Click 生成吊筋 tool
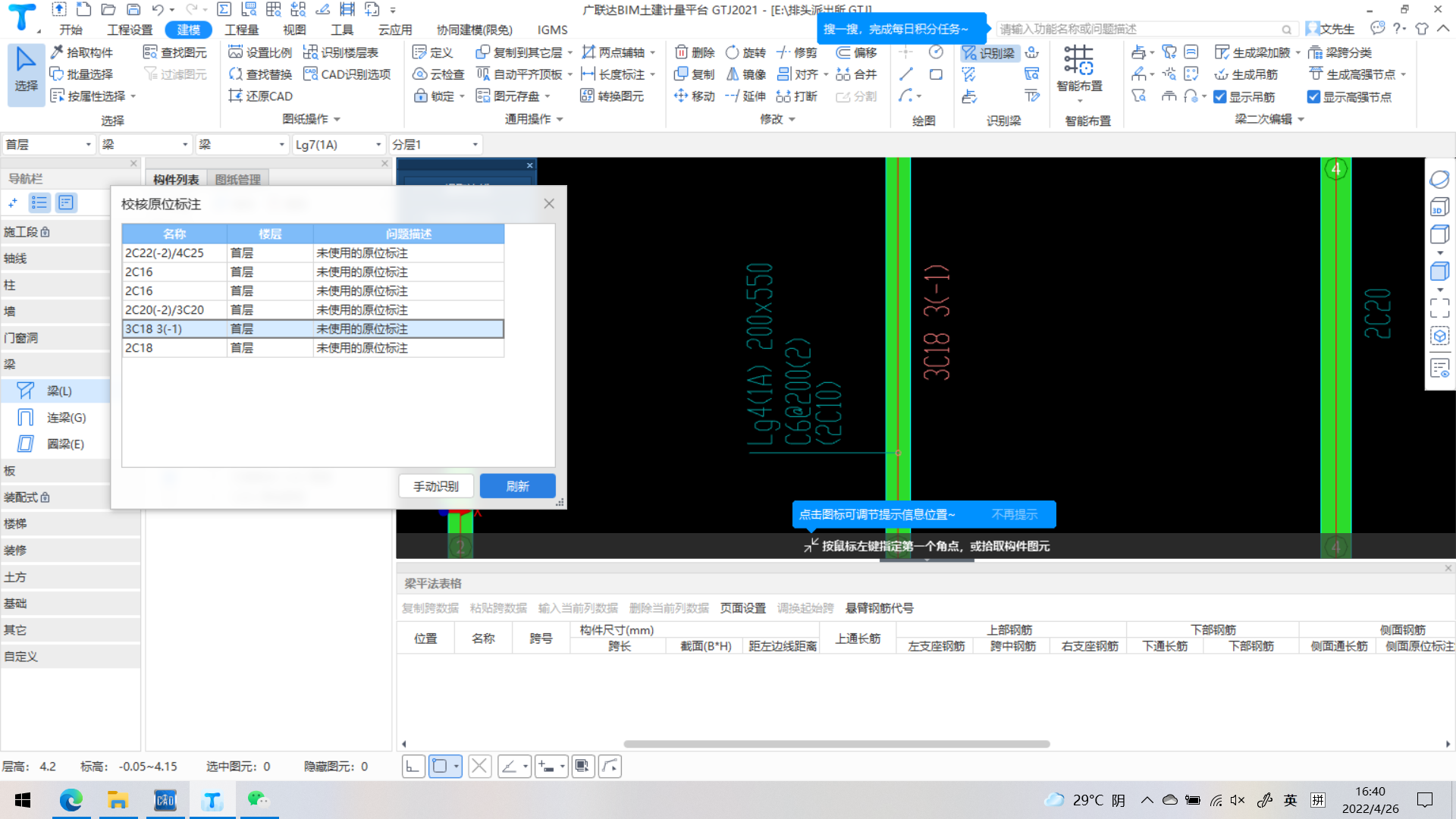This screenshot has width=1456, height=819. (1246, 74)
